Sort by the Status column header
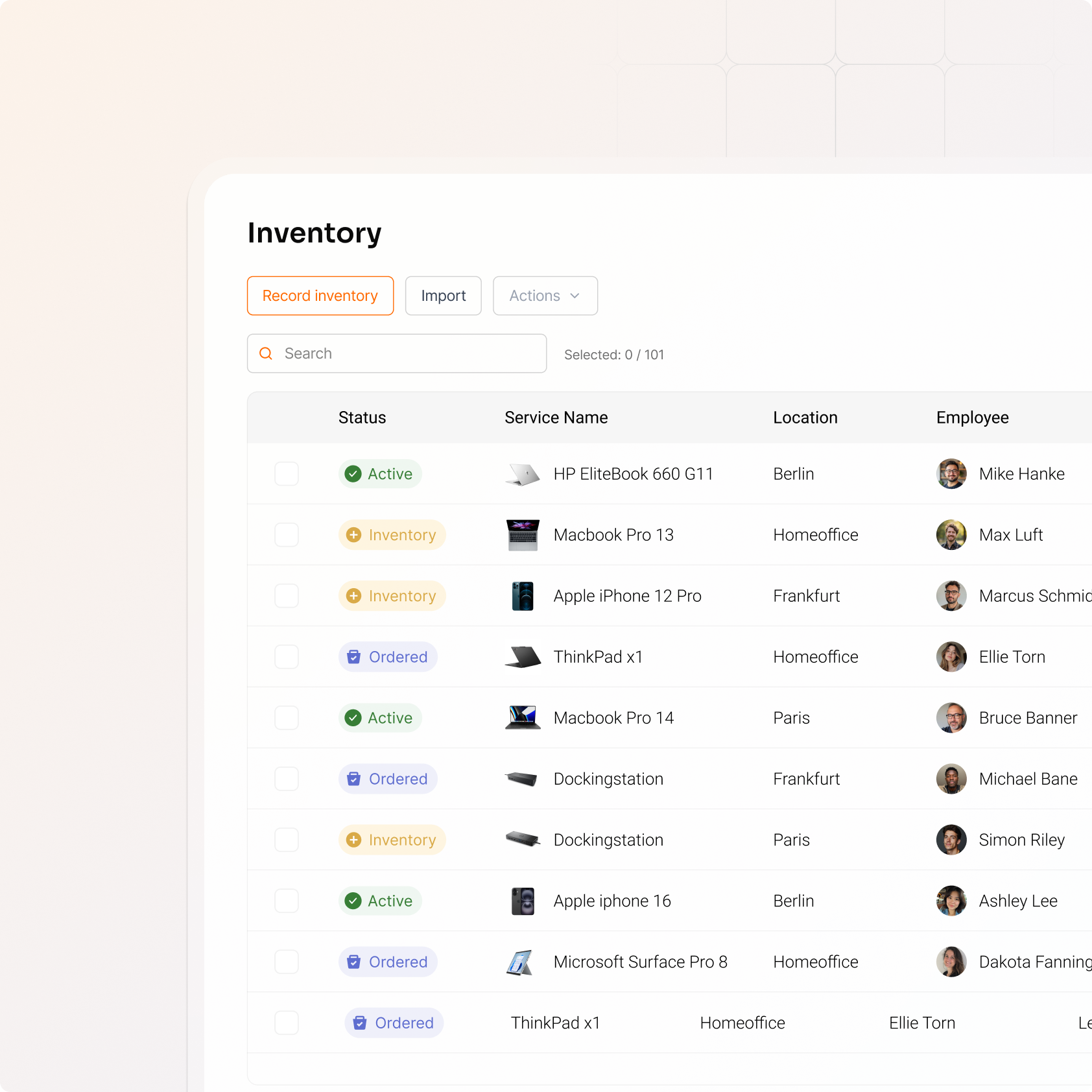 (362, 418)
